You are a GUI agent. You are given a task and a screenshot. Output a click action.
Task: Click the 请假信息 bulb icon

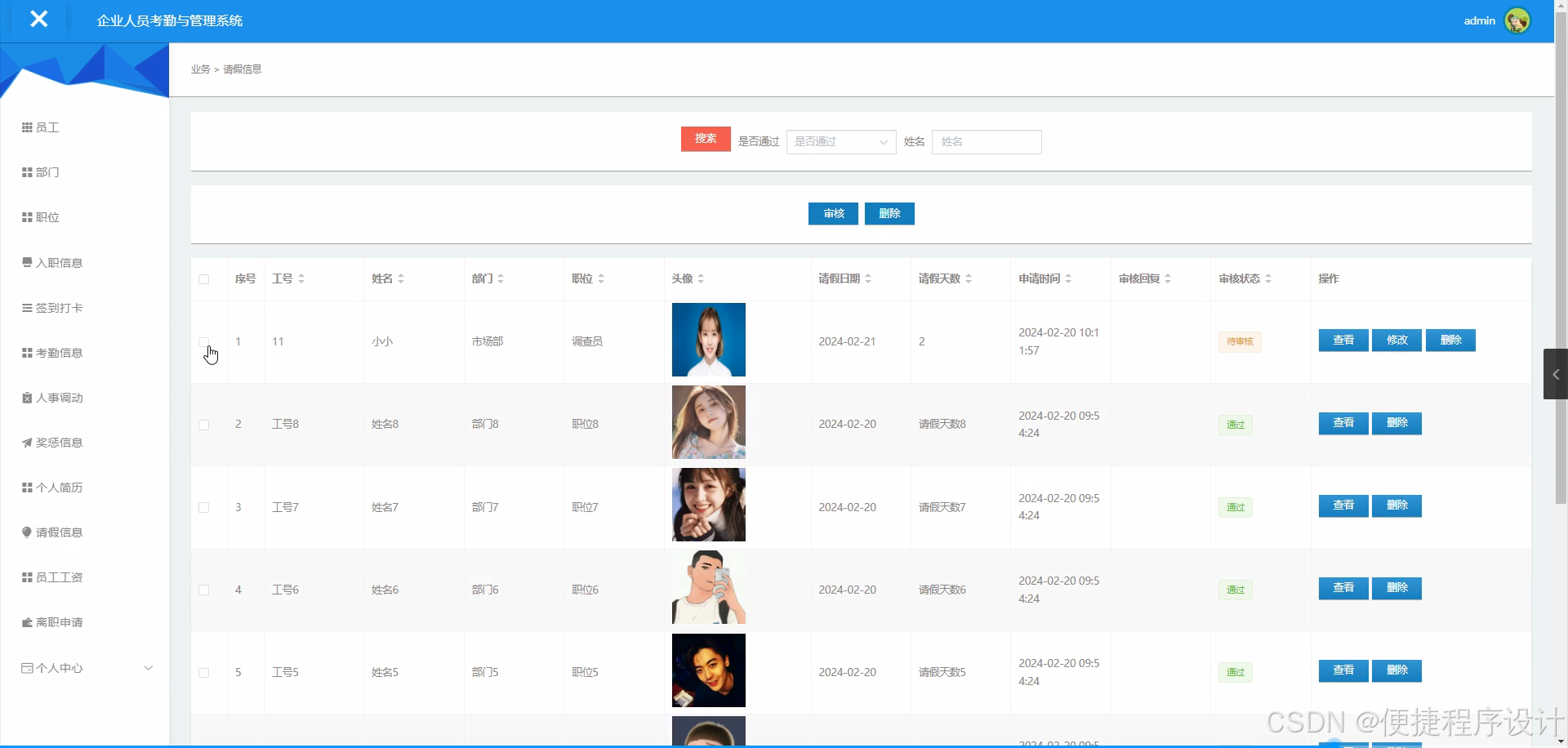(27, 532)
